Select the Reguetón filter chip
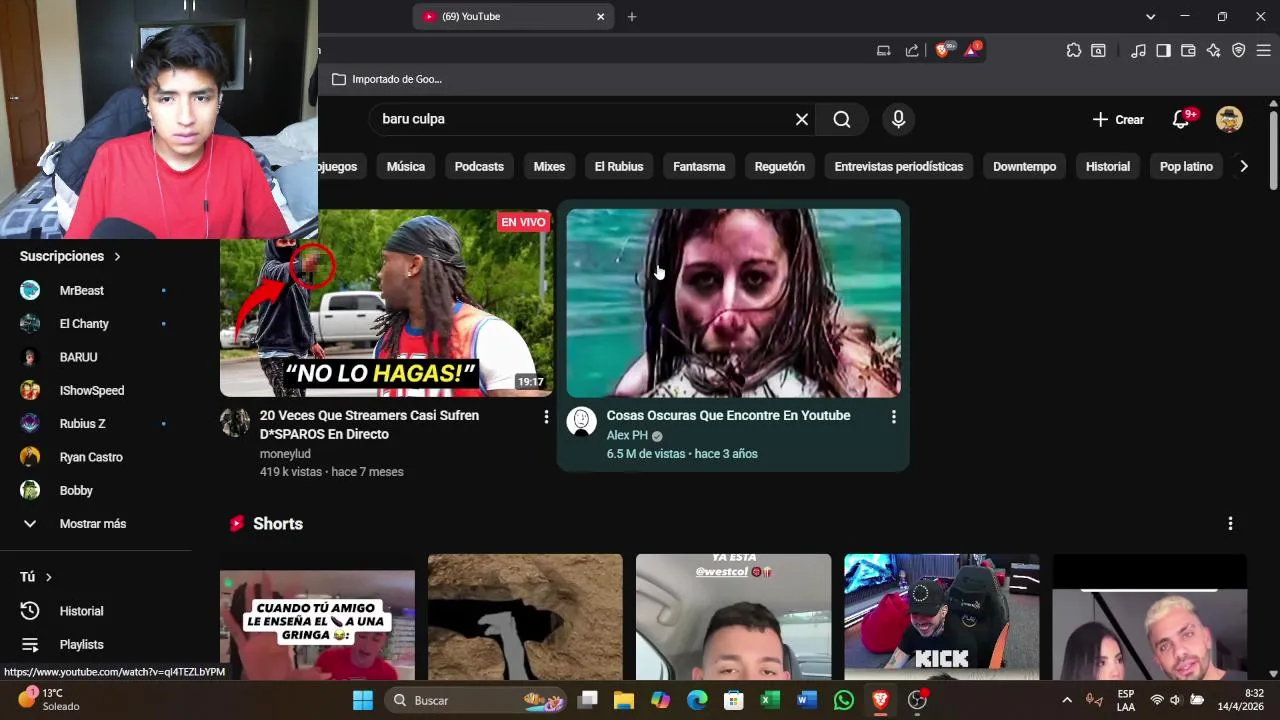The height and width of the screenshot is (720, 1280). 780,167
